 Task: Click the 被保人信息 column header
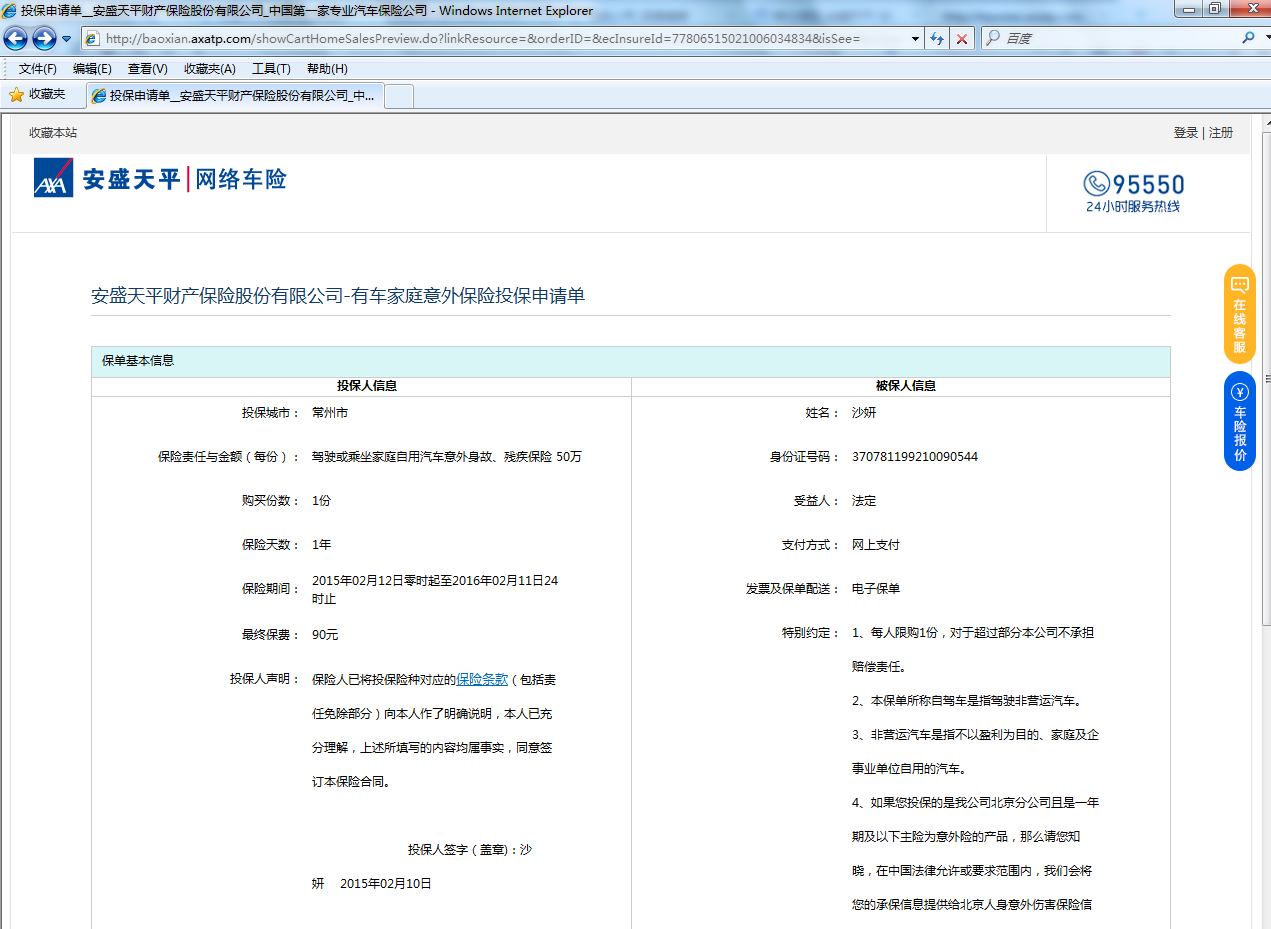[906, 386]
